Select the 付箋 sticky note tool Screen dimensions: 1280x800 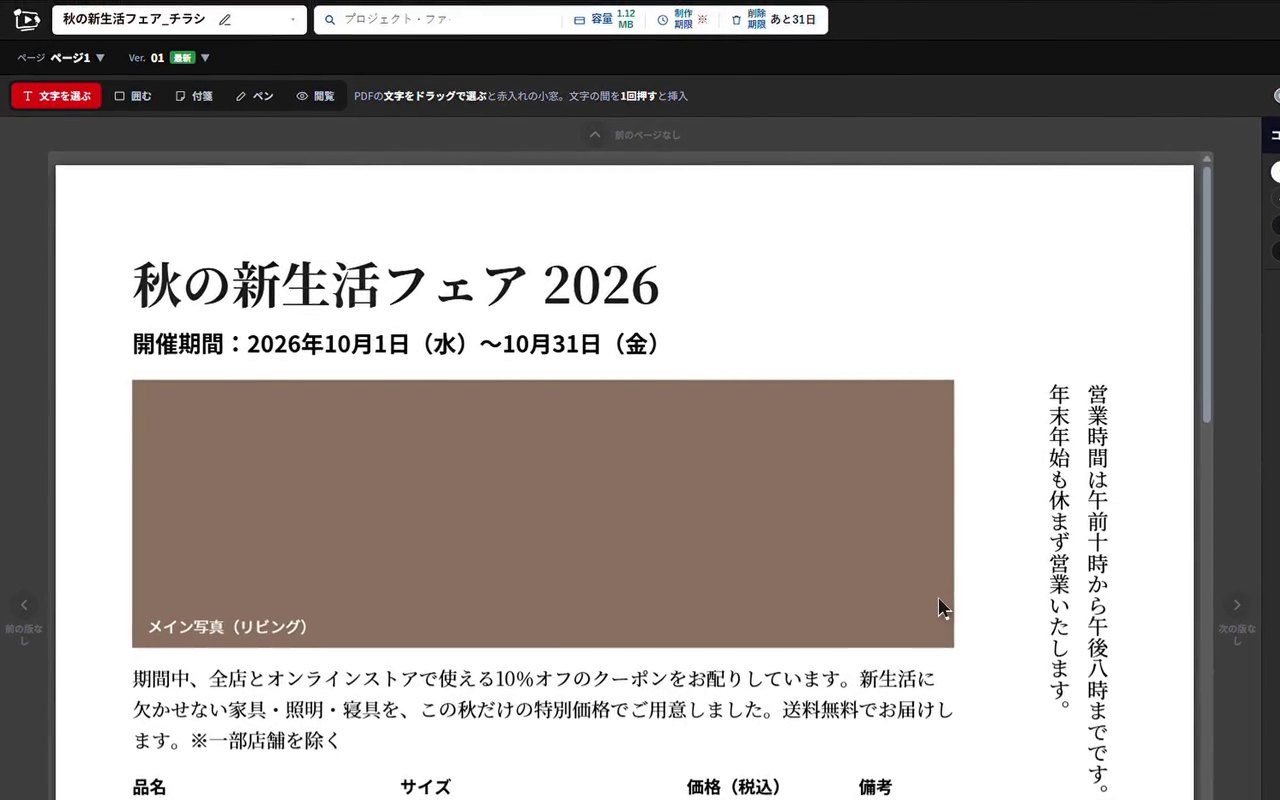[x=194, y=96]
